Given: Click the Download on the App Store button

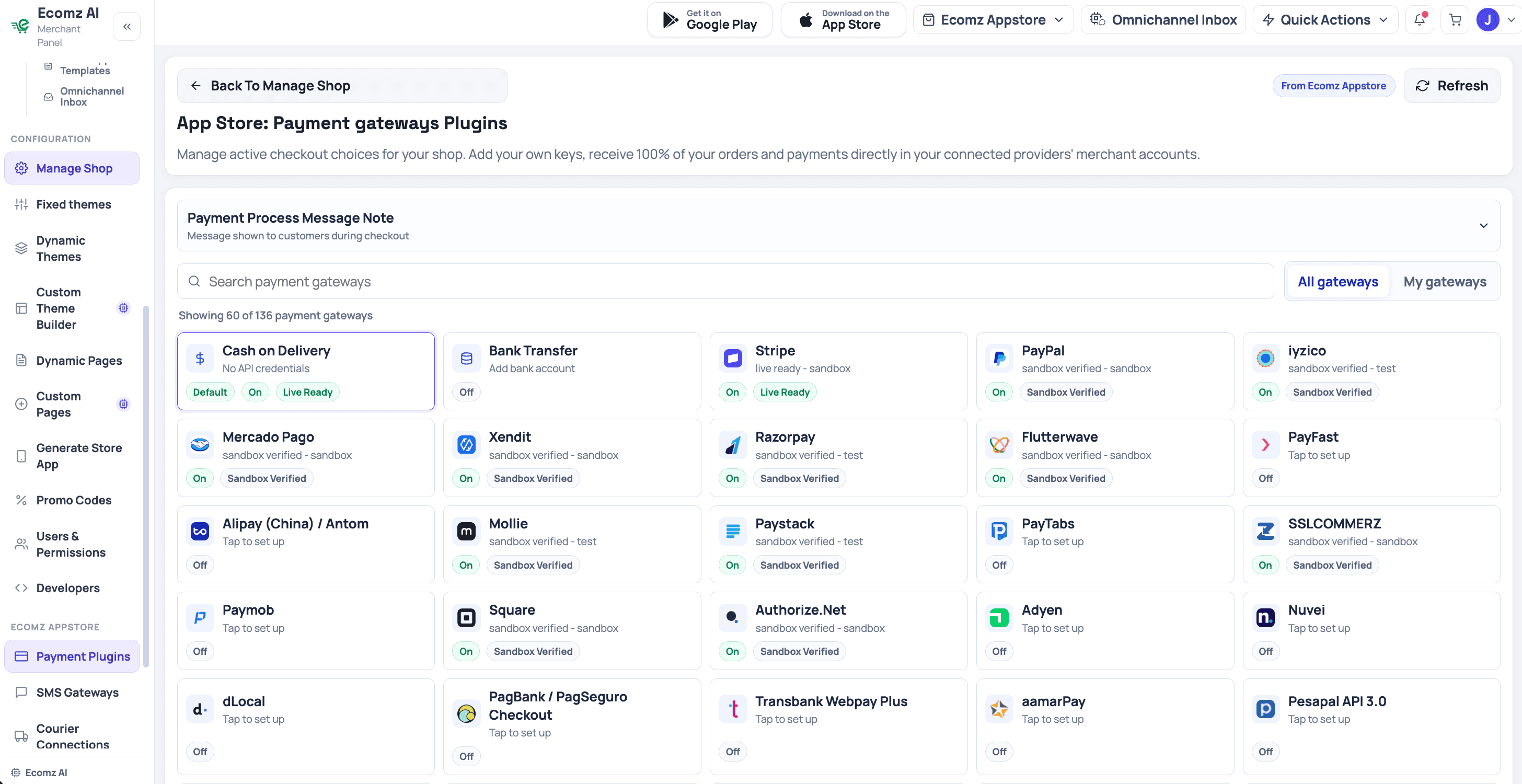Looking at the screenshot, I should (x=843, y=20).
